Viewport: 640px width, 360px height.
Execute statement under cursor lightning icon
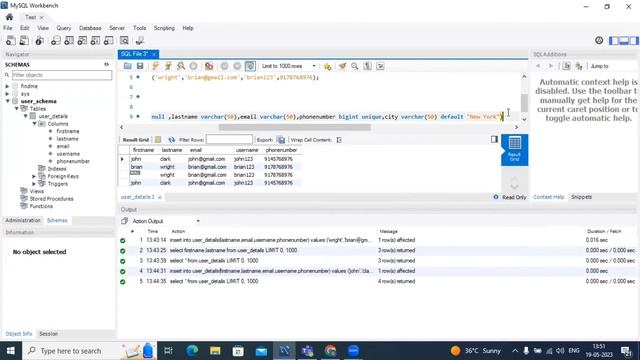tap(168, 66)
